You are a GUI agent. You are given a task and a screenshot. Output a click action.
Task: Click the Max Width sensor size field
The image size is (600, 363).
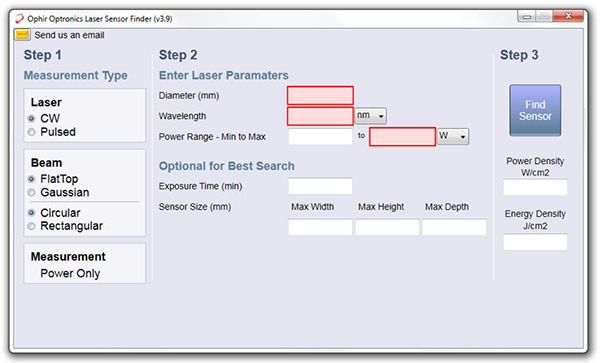click(320, 227)
